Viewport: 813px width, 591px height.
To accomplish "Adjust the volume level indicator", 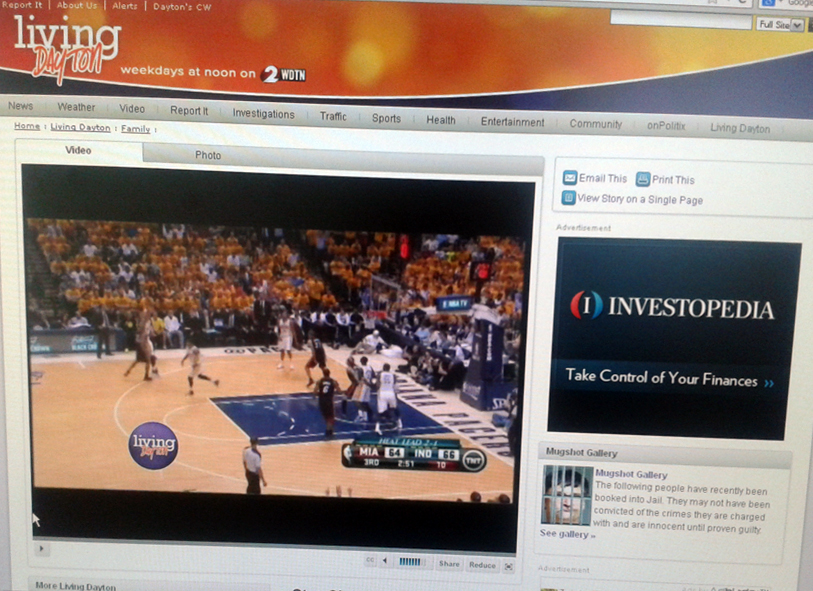I will 410,562.
